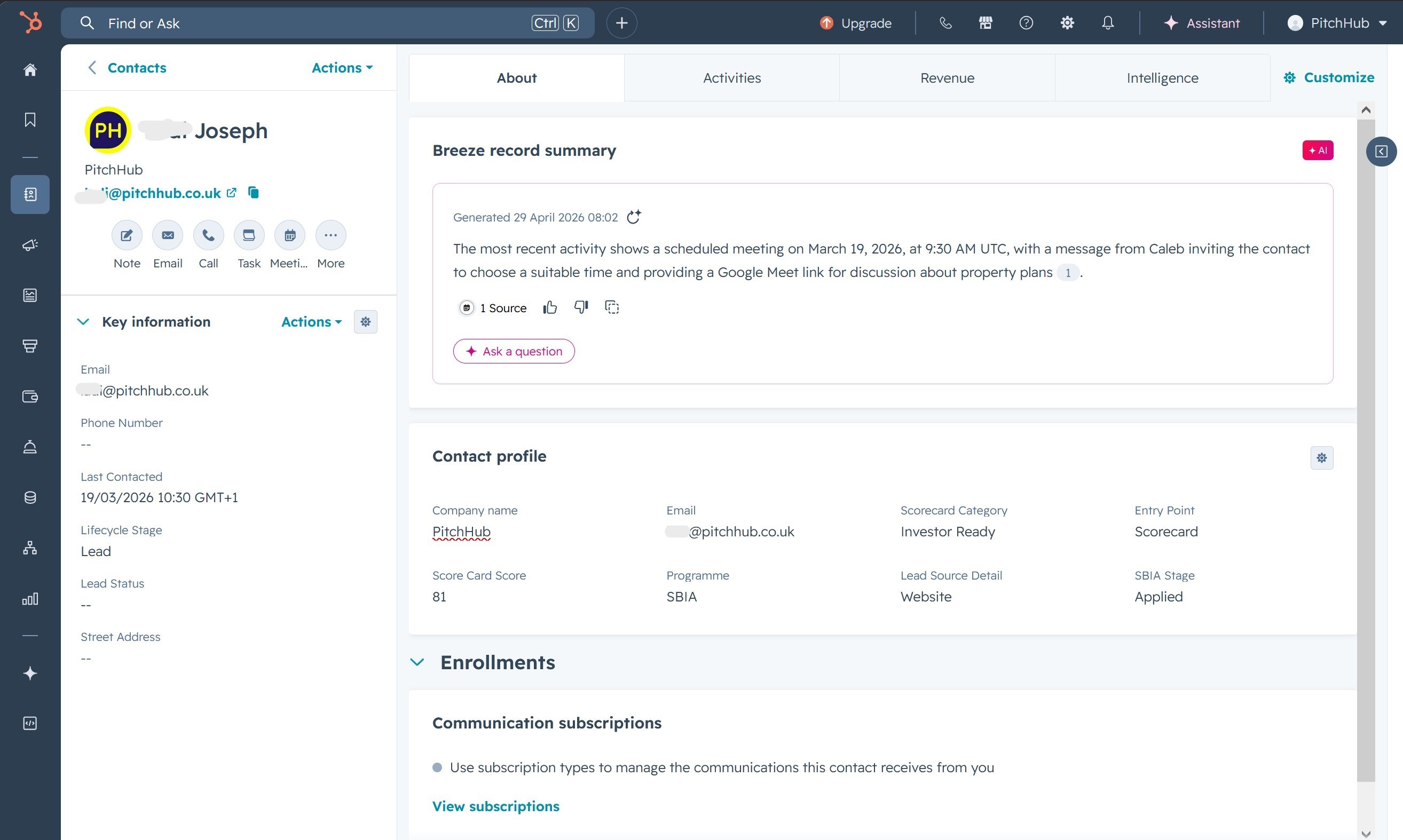Regenerate the Breeze summary refresh icon

tap(634, 217)
